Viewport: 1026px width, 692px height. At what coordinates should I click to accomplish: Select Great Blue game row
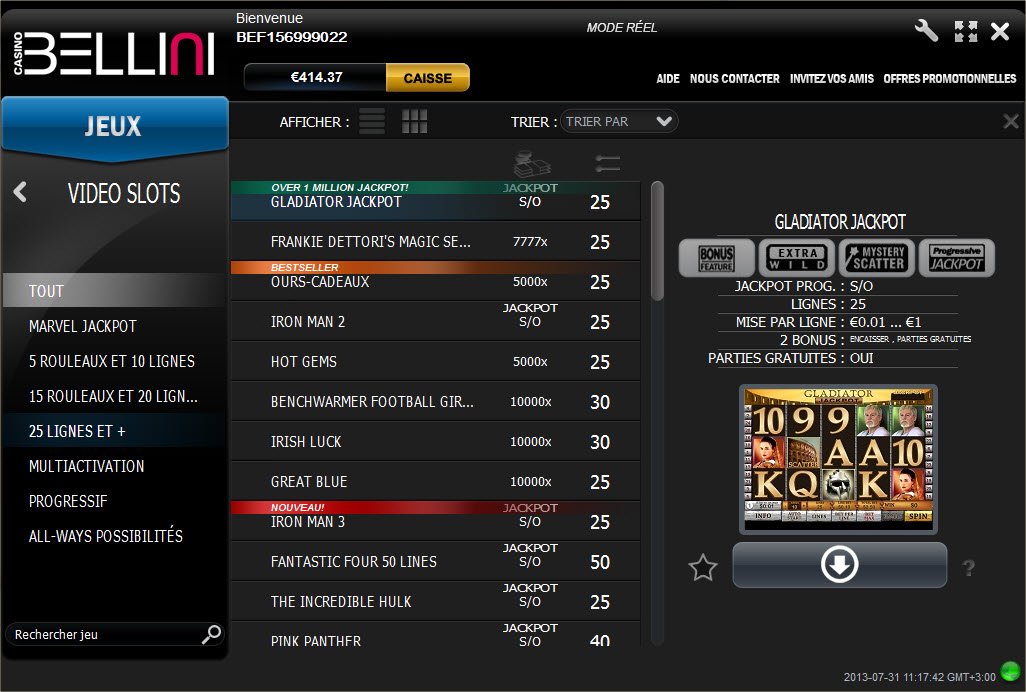[x=435, y=481]
